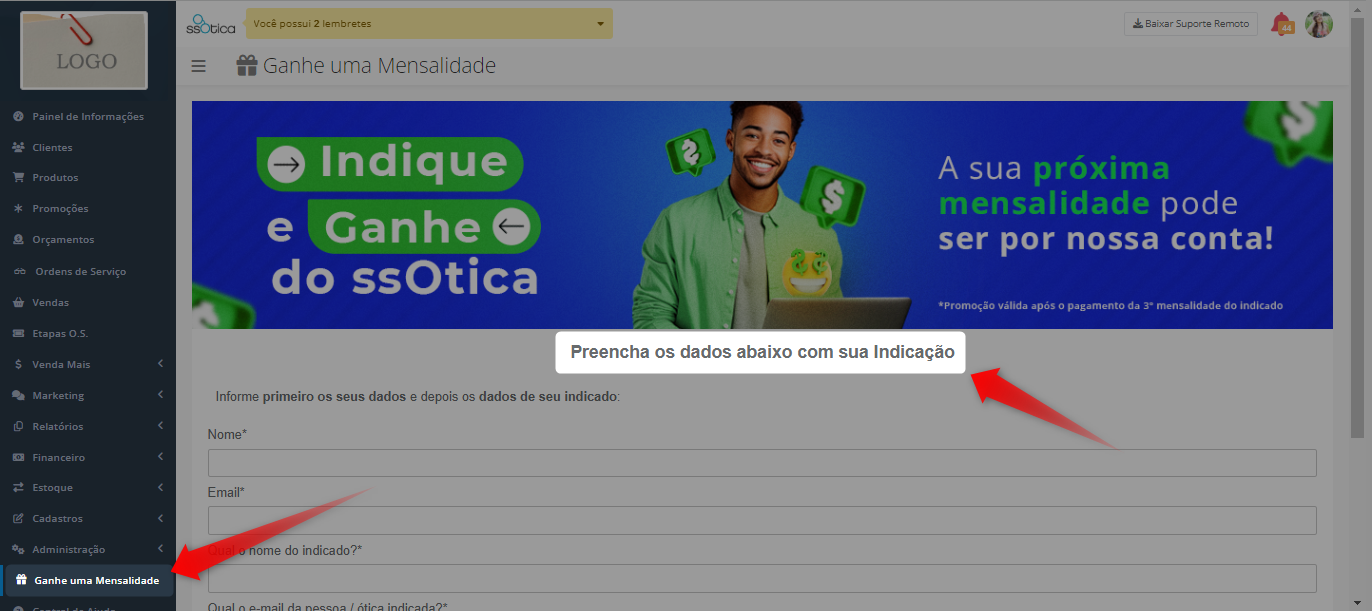
Task: Expand the Venda Mais submenu chevron
Action: 161,364
